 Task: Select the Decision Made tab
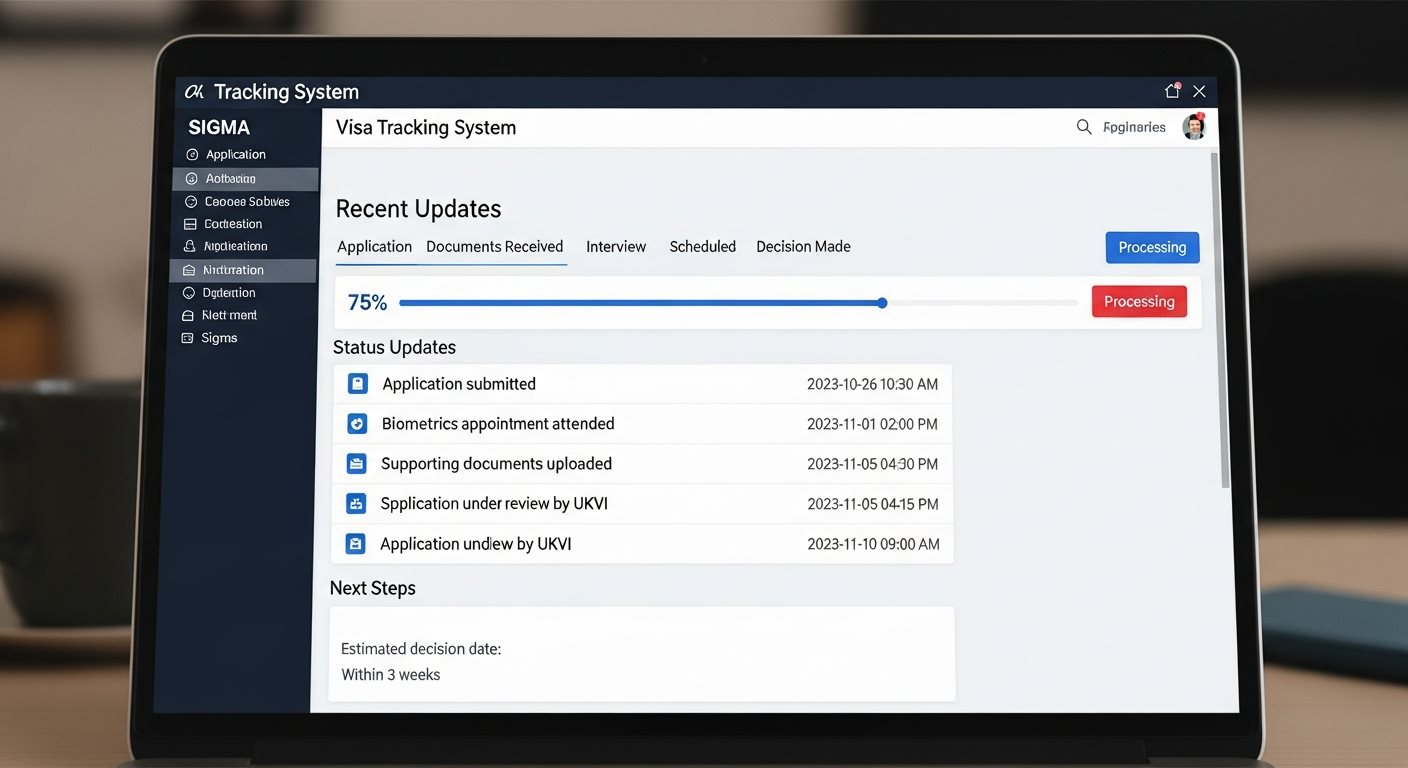[x=803, y=247]
